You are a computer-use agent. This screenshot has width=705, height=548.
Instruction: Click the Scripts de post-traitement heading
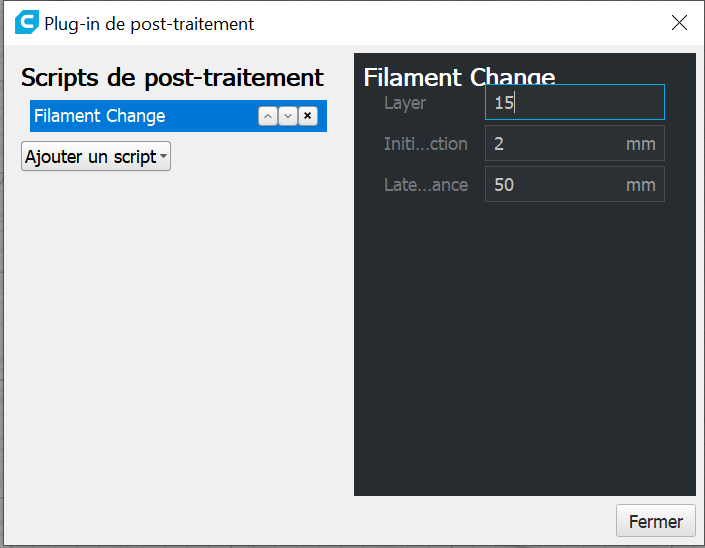click(172, 78)
